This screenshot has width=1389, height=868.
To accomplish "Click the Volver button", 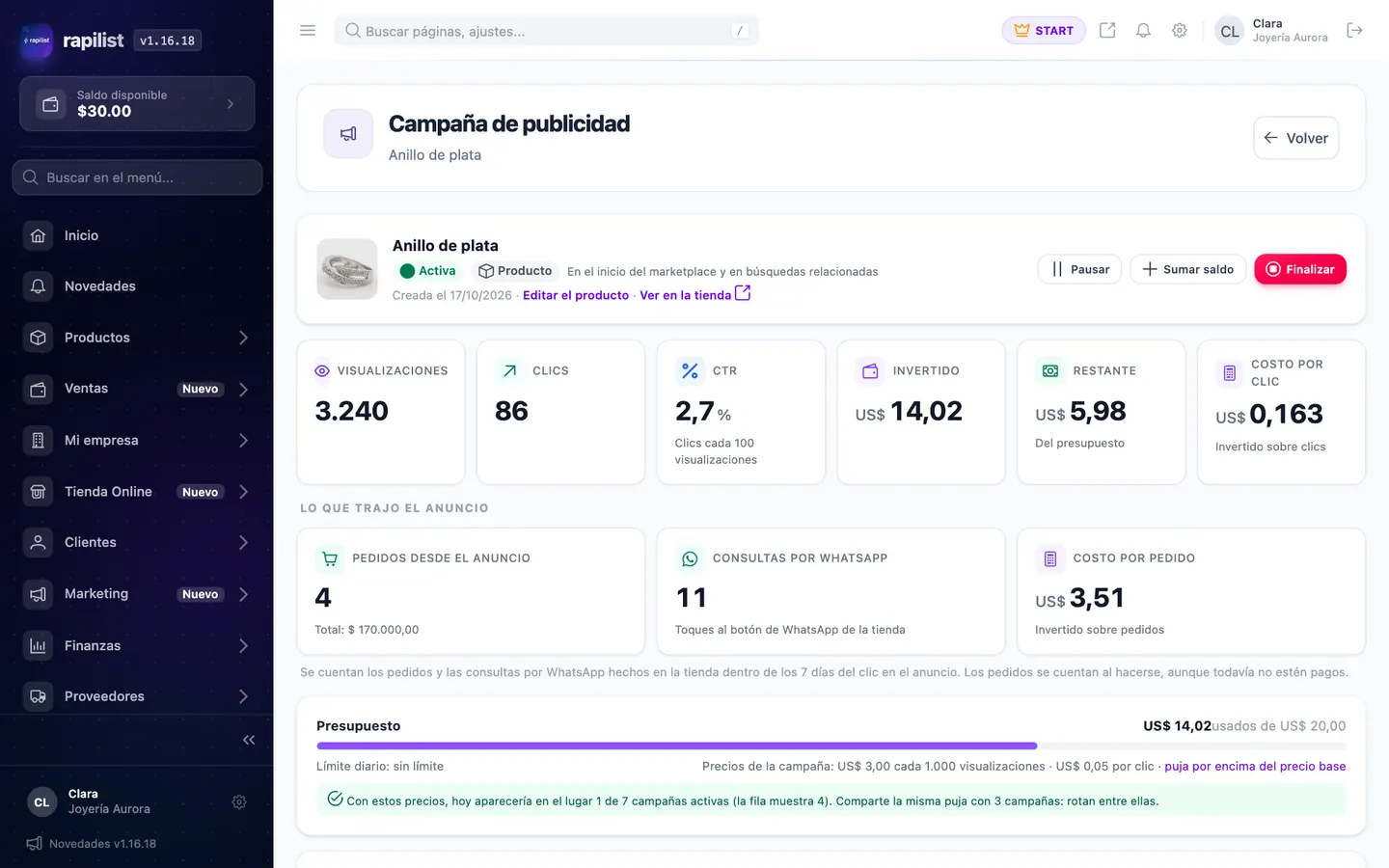I will click(x=1295, y=138).
